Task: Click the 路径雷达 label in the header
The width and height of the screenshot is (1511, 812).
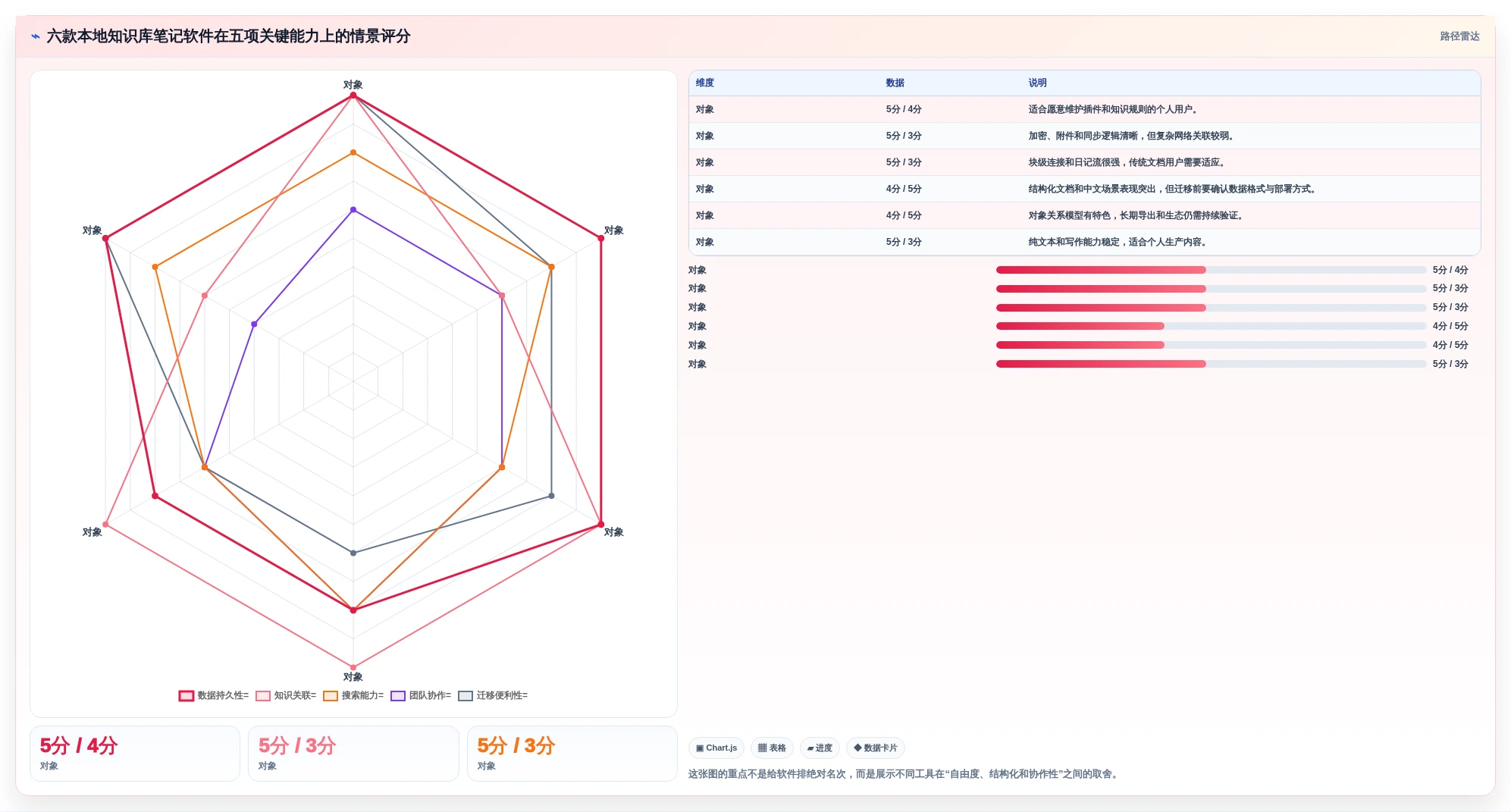Action: click(1460, 36)
